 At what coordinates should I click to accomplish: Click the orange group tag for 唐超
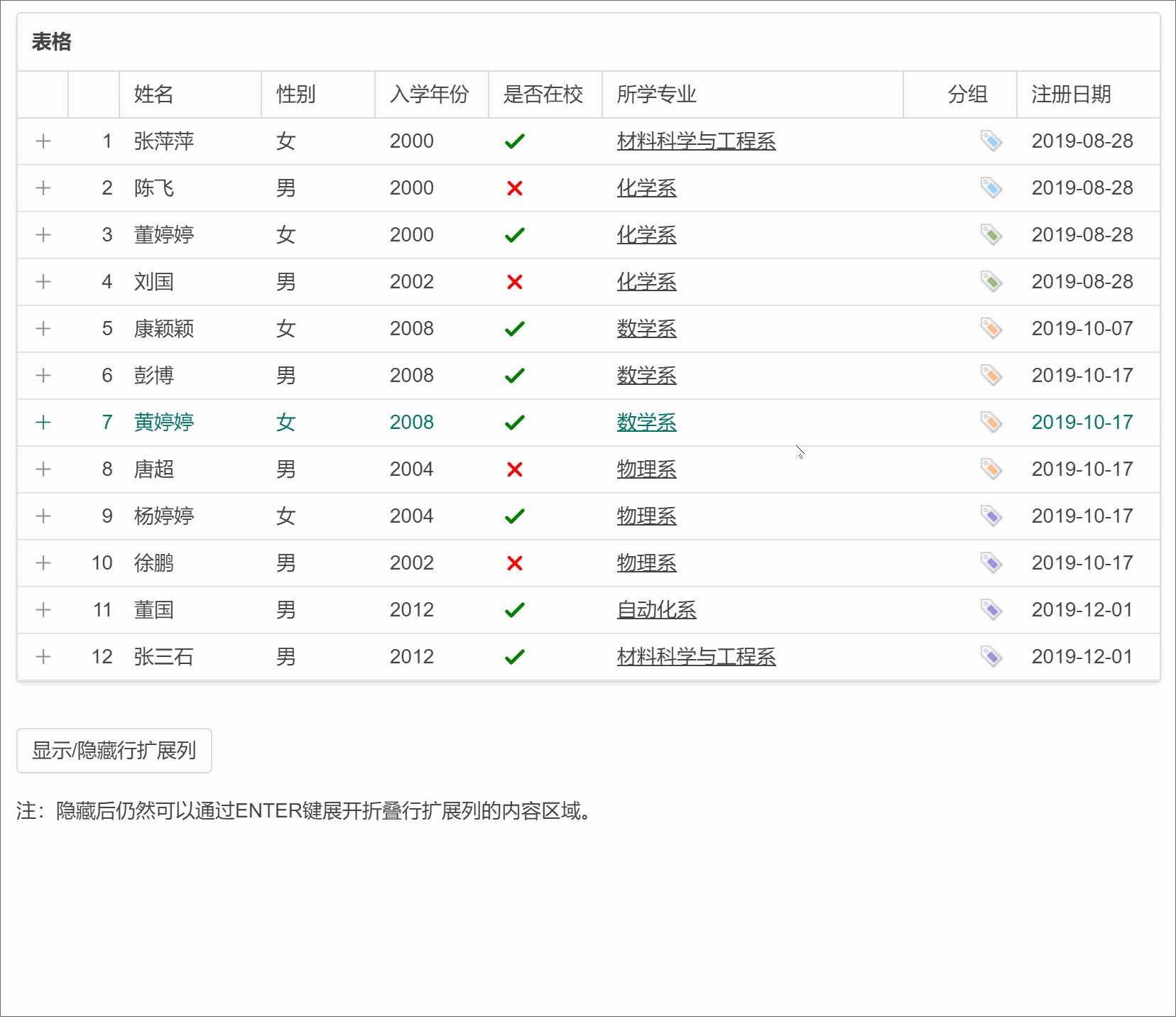991,469
